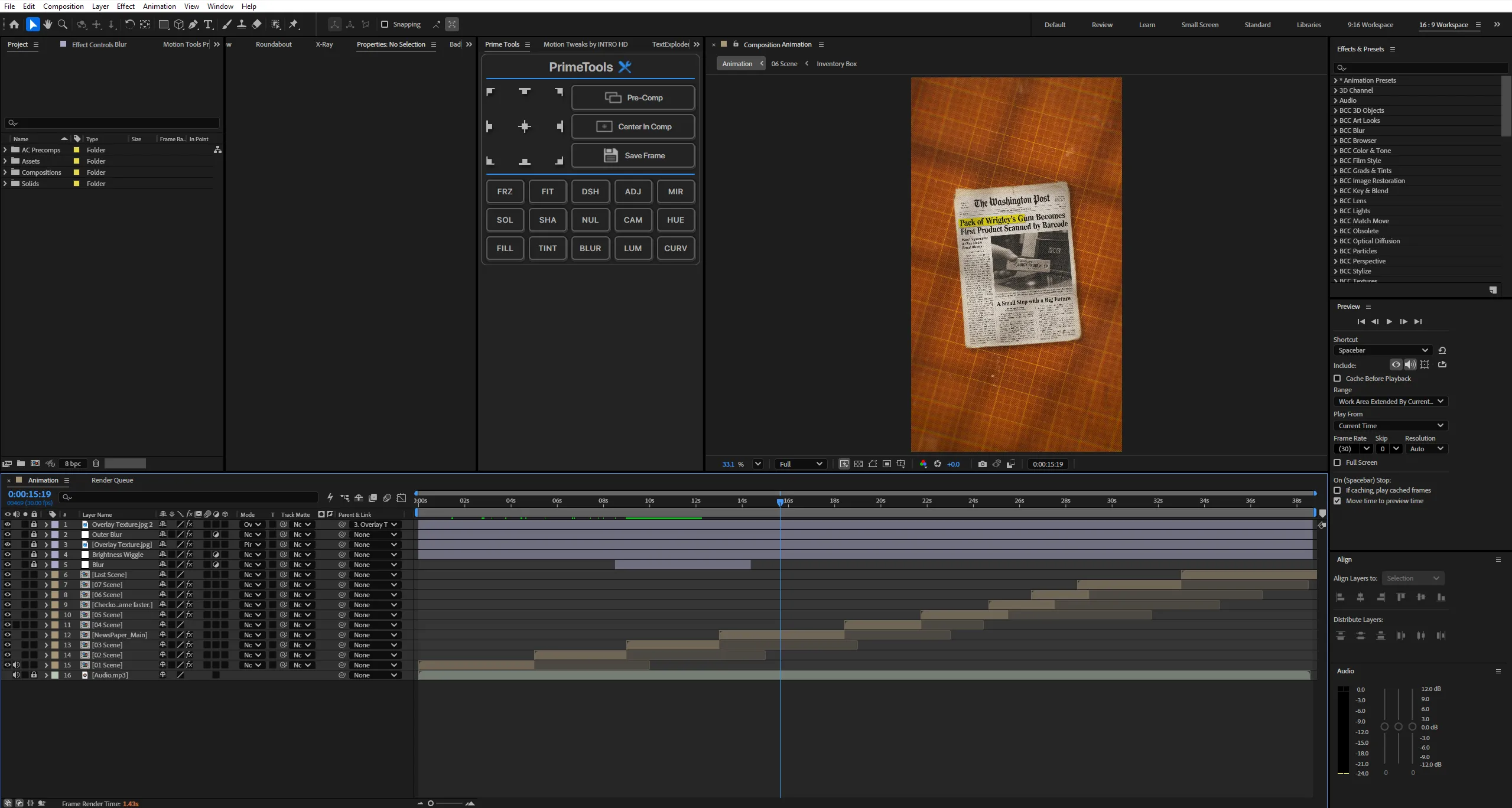Delete selected project item with trash icon
This screenshot has height=808, width=1512.
[x=96, y=464]
